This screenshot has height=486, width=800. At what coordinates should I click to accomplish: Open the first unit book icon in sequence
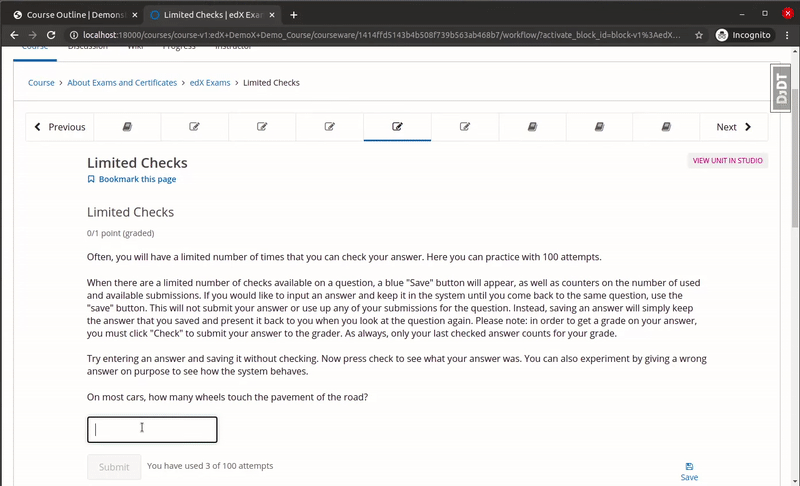(127, 126)
